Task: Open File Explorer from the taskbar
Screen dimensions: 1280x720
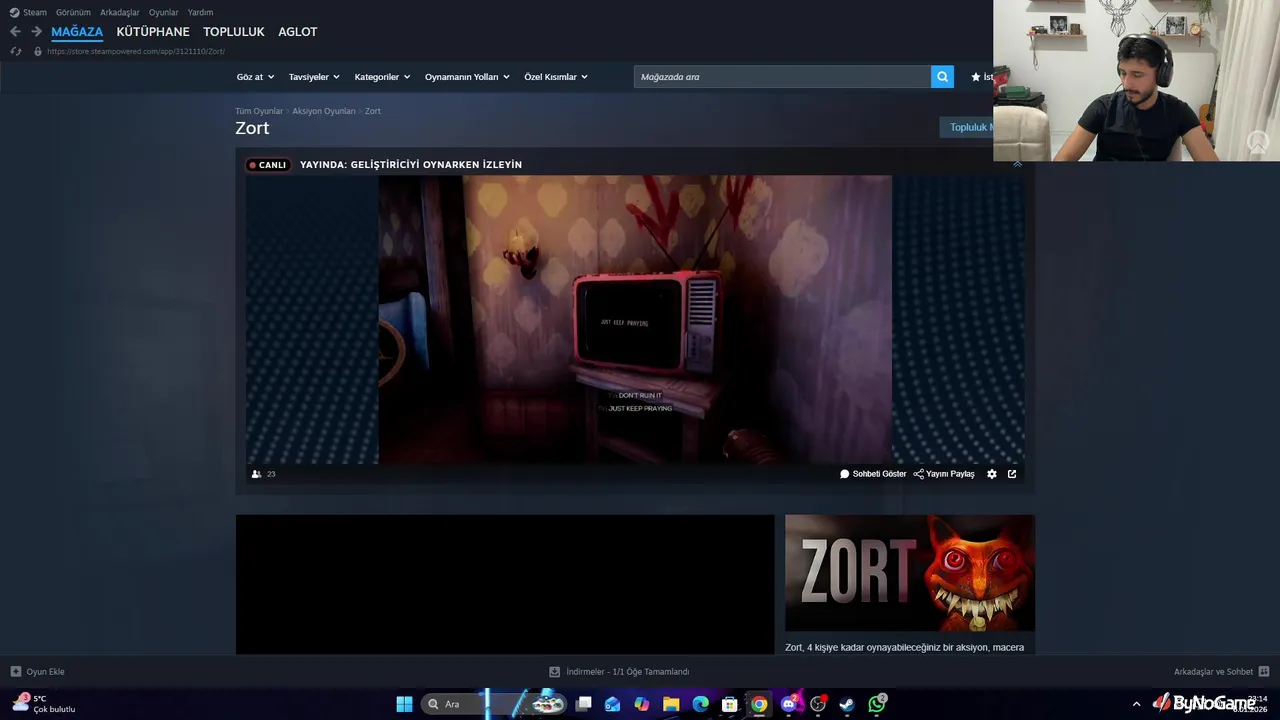Action: coord(671,704)
